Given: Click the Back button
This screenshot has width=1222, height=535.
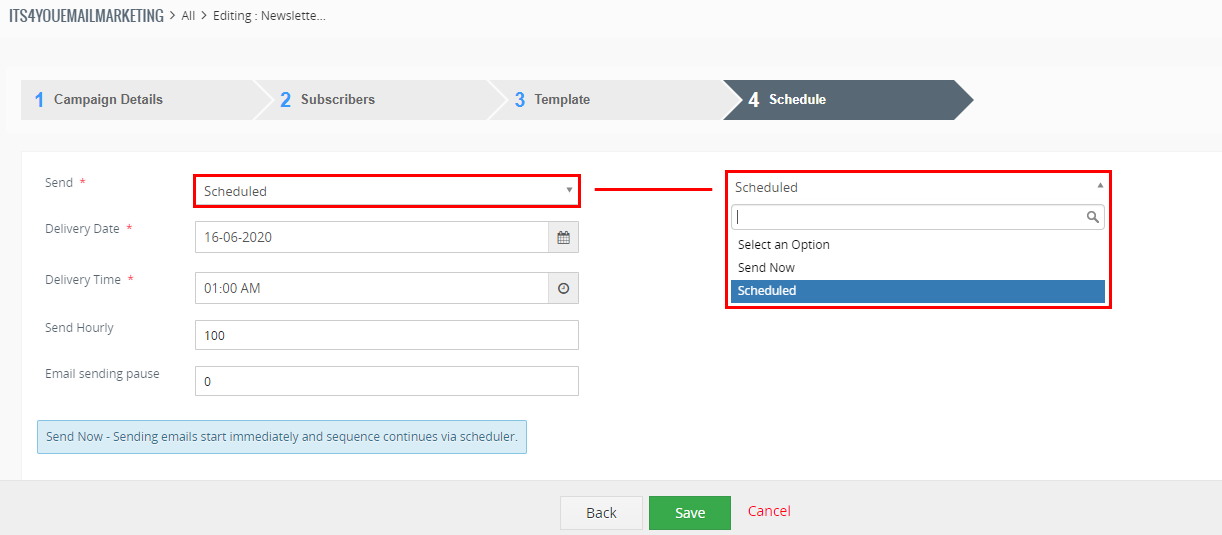Looking at the screenshot, I should (601, 513).
